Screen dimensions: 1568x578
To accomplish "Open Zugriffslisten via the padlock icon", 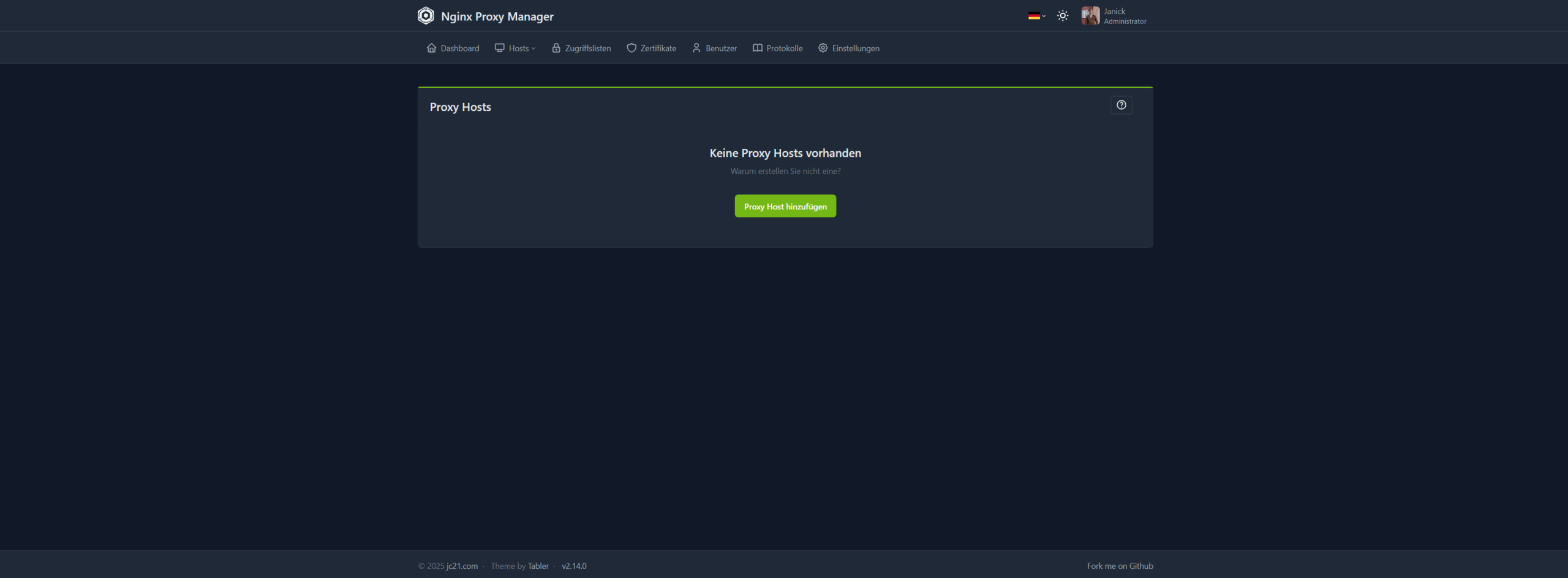I will click(556, 48).
